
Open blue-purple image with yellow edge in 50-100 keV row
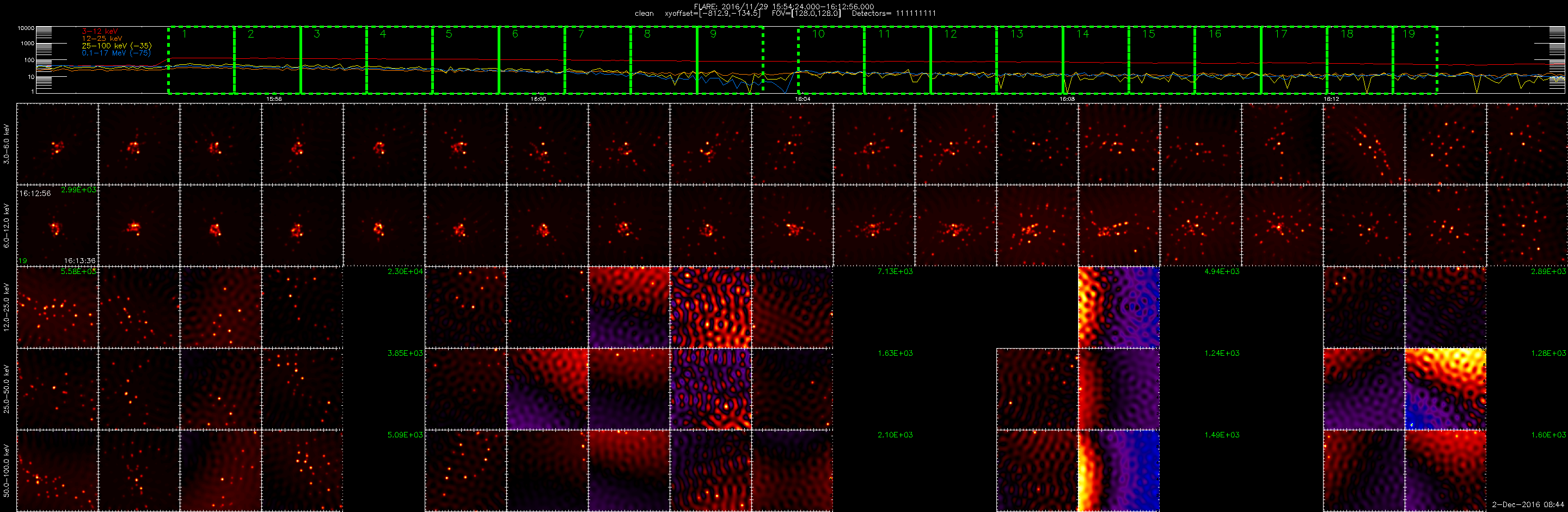click(1119, 470)
